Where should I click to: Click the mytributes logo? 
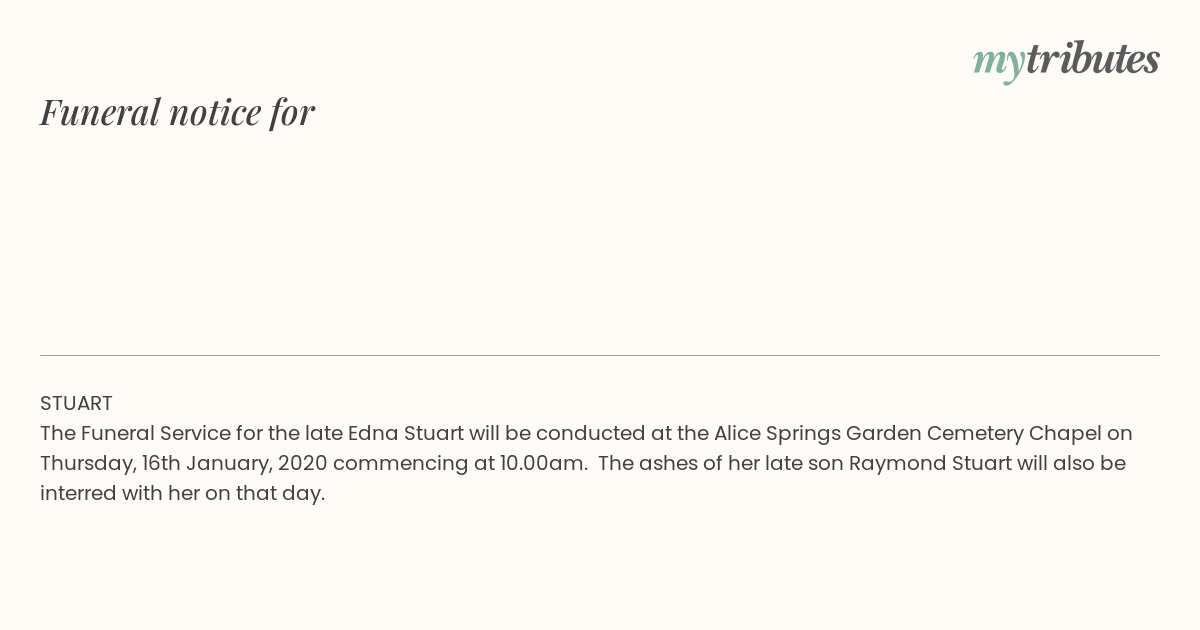(1066, 61)
